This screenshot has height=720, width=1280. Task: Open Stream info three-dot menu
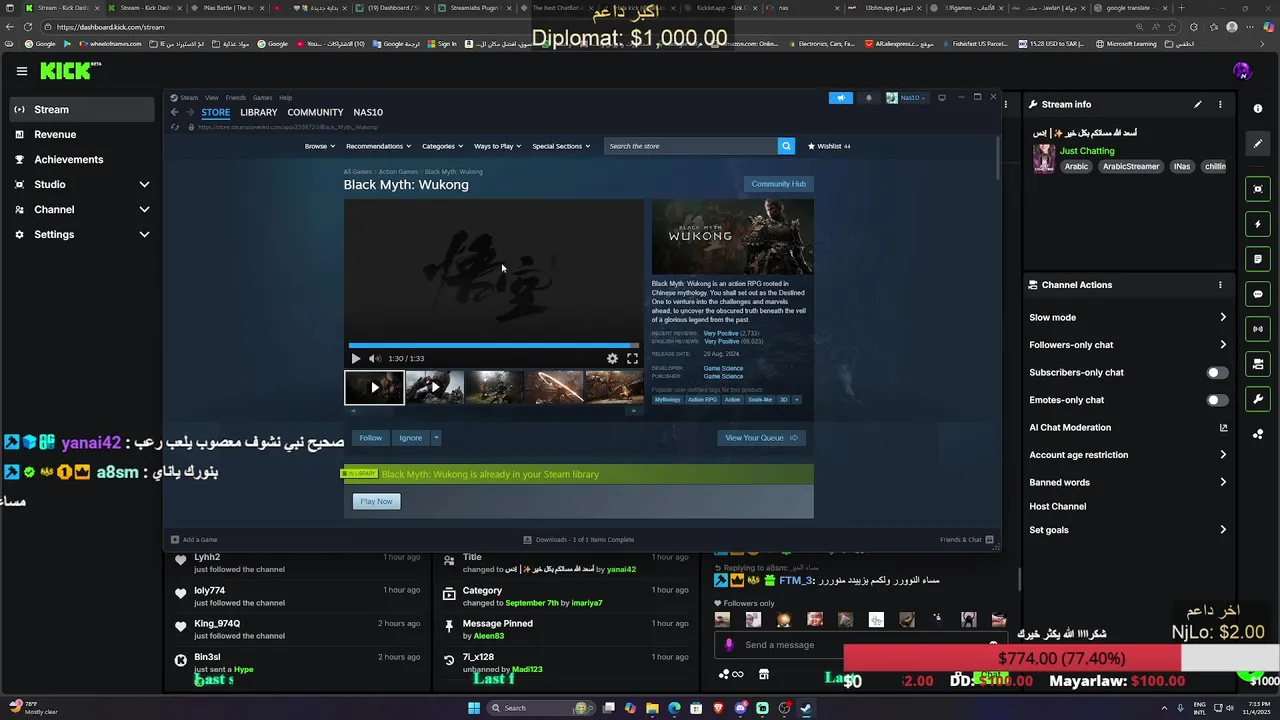[x=1220, y=104]
